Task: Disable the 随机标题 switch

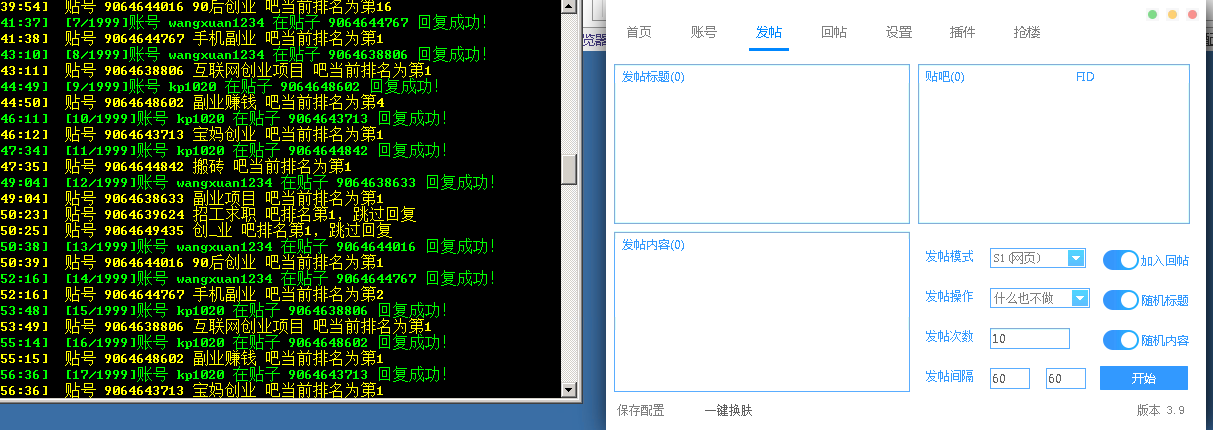Action: point(1121,300)
